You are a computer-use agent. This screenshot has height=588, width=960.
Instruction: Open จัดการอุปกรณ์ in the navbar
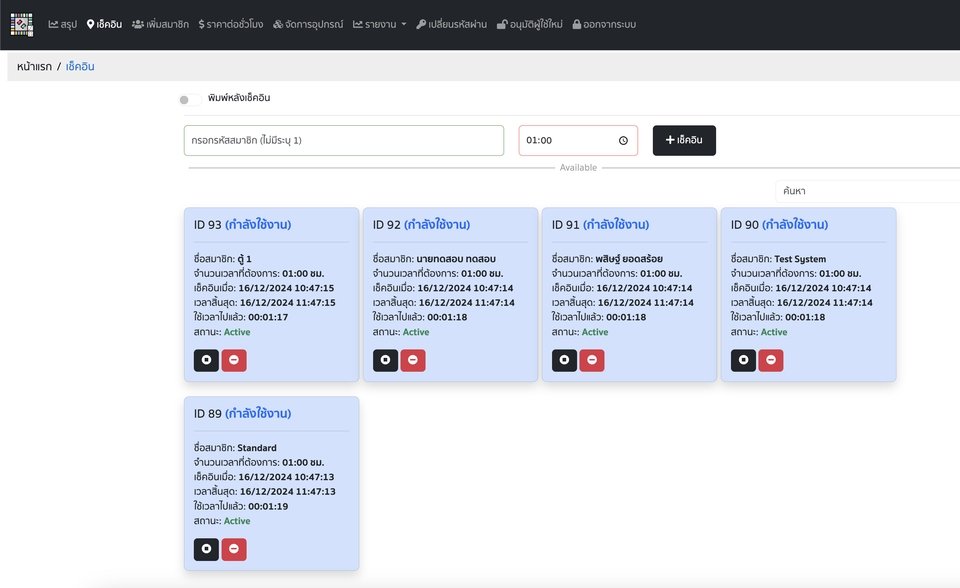pyautogui.click(x=308, y=24)
